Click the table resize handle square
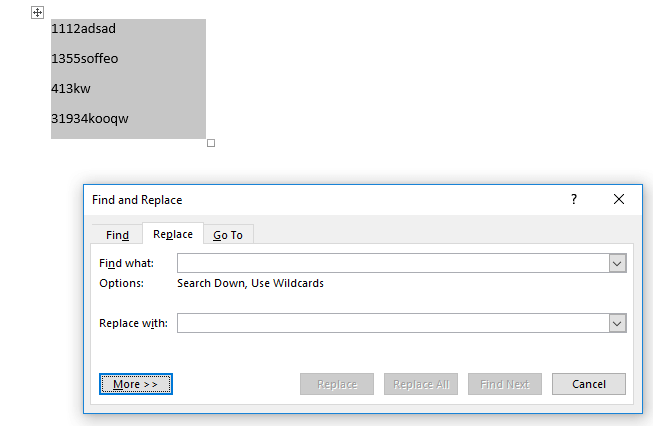Viewport: 653px width, 426px height. (211, 143)
